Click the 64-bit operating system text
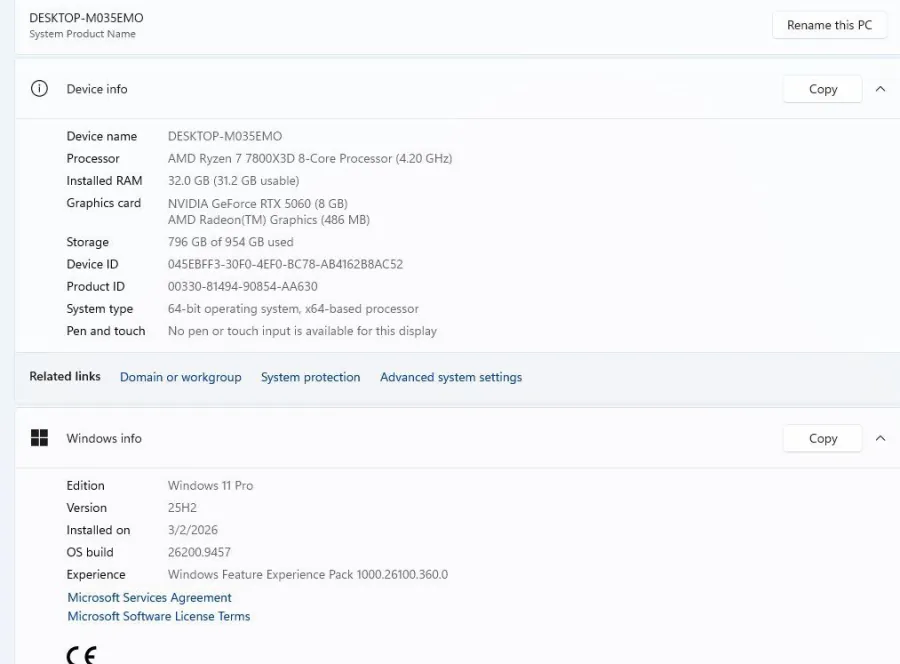 point(293,309)
